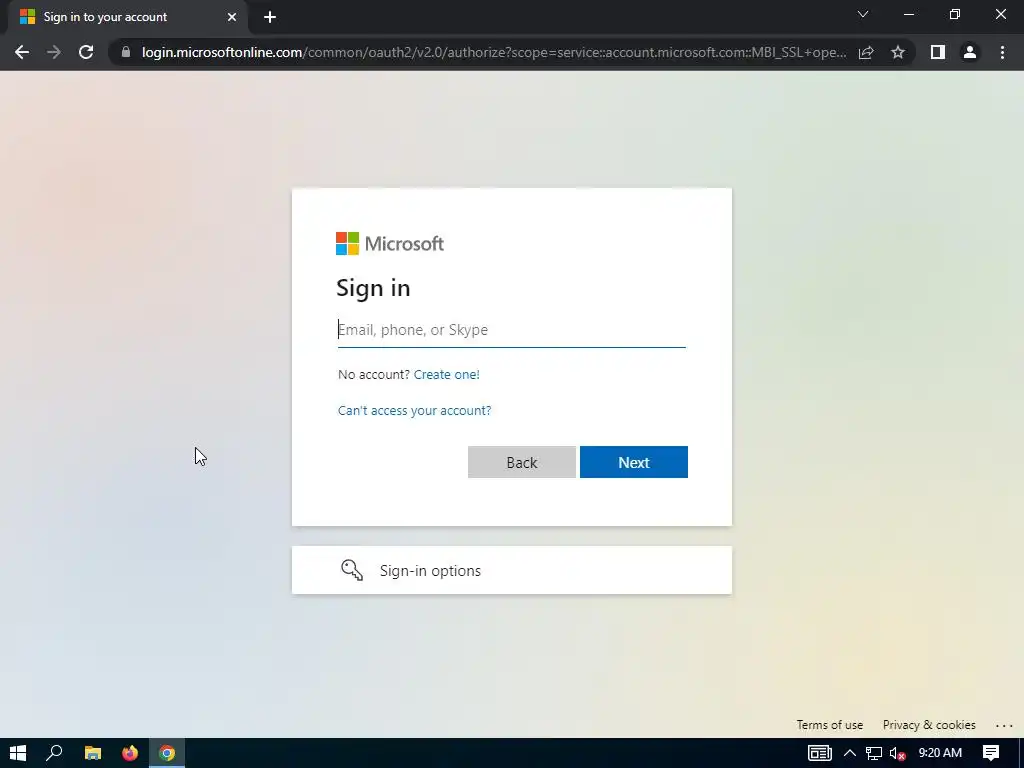Open the notification center icon
Viewport: 1024px width, 768px height.
991,753
